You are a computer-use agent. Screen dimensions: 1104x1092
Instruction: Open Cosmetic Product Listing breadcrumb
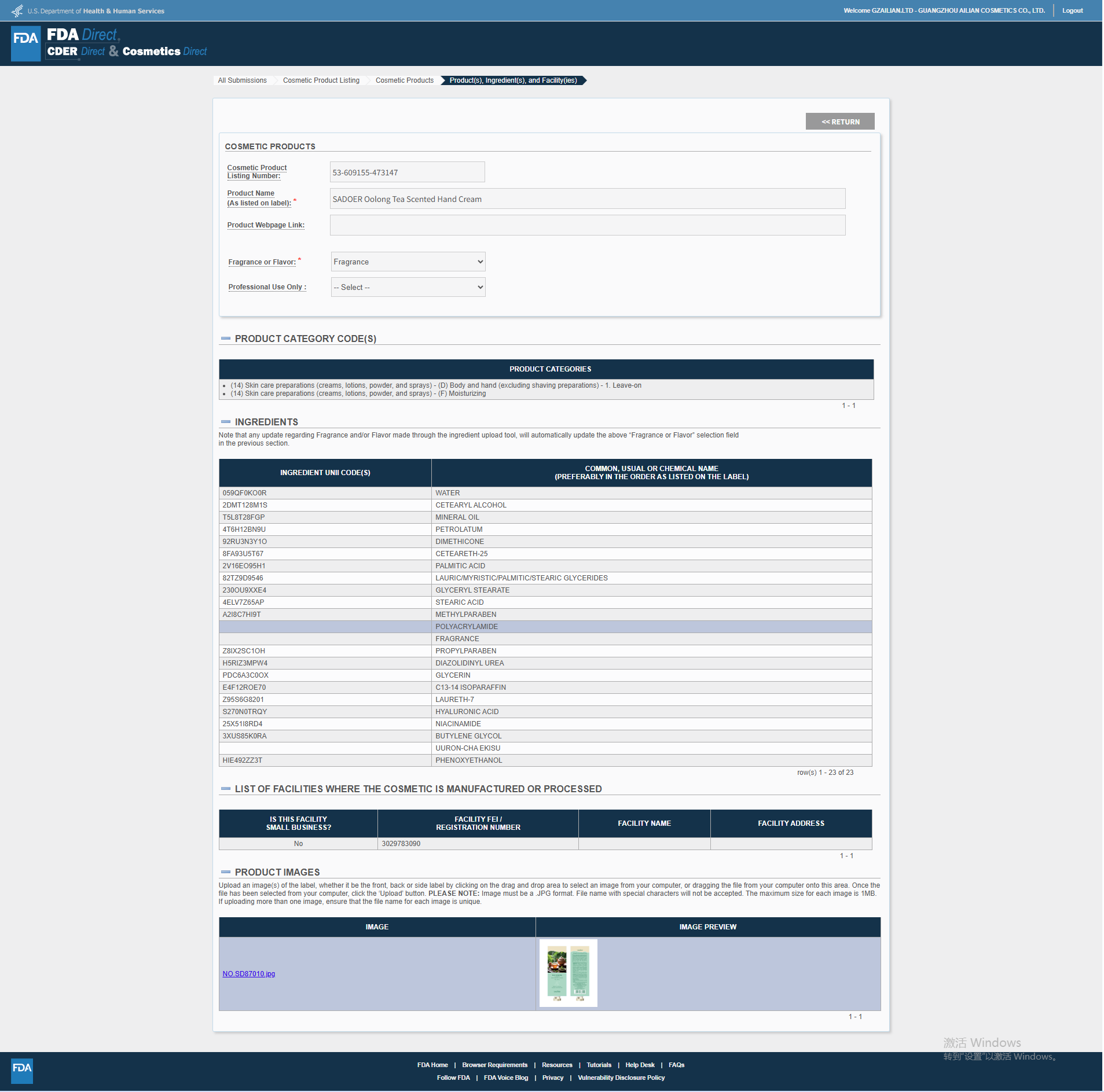point(321,80)
